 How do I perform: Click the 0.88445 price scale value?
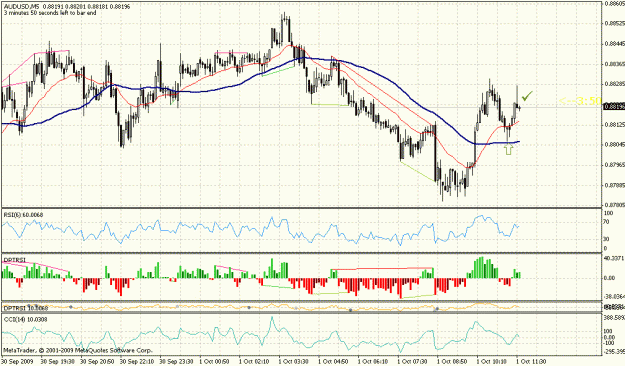point(614,44)
